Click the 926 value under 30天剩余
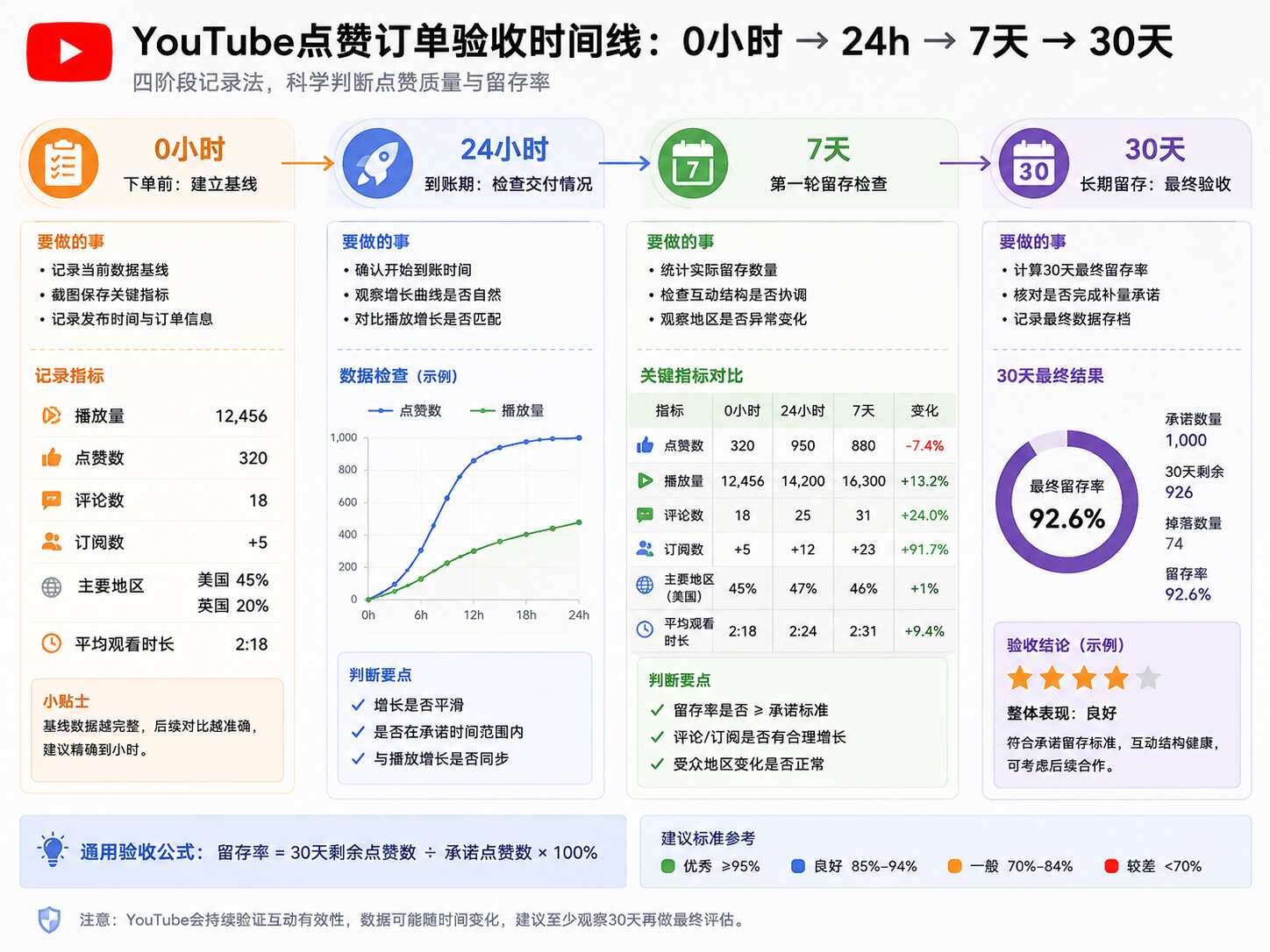 pyautogui.click(x=1179, y=493)
